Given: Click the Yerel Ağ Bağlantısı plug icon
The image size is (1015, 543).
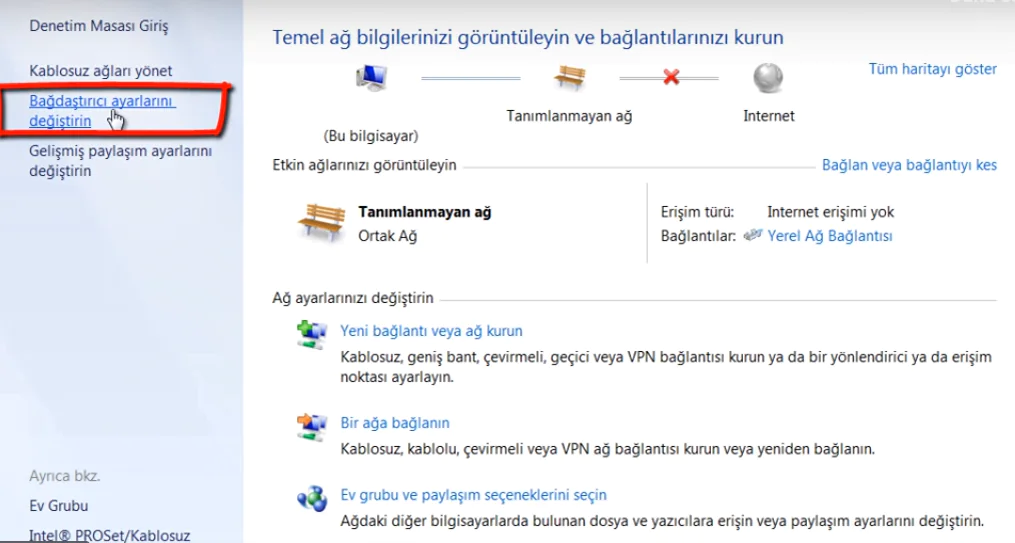Looking at the screenshot, I should tap(753, 235).
